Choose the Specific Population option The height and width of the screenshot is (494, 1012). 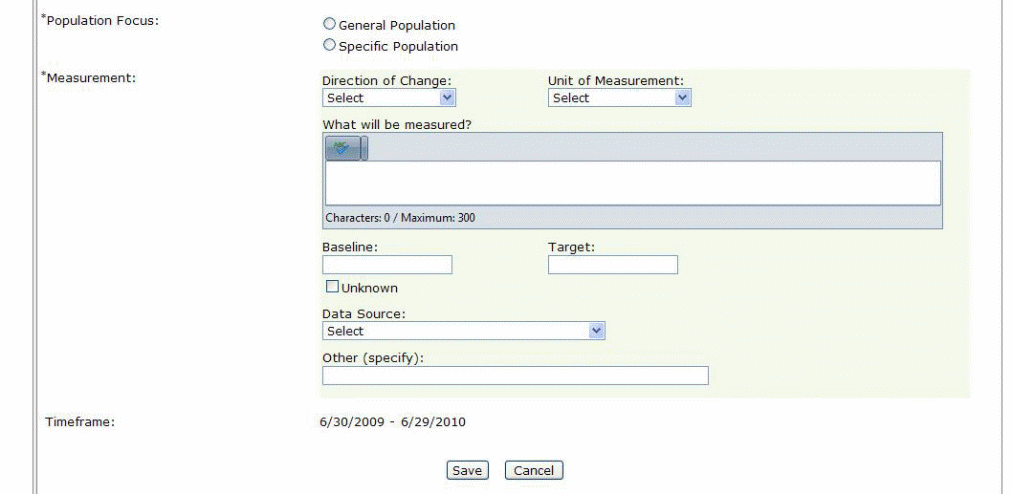click(x=328, y=46)
